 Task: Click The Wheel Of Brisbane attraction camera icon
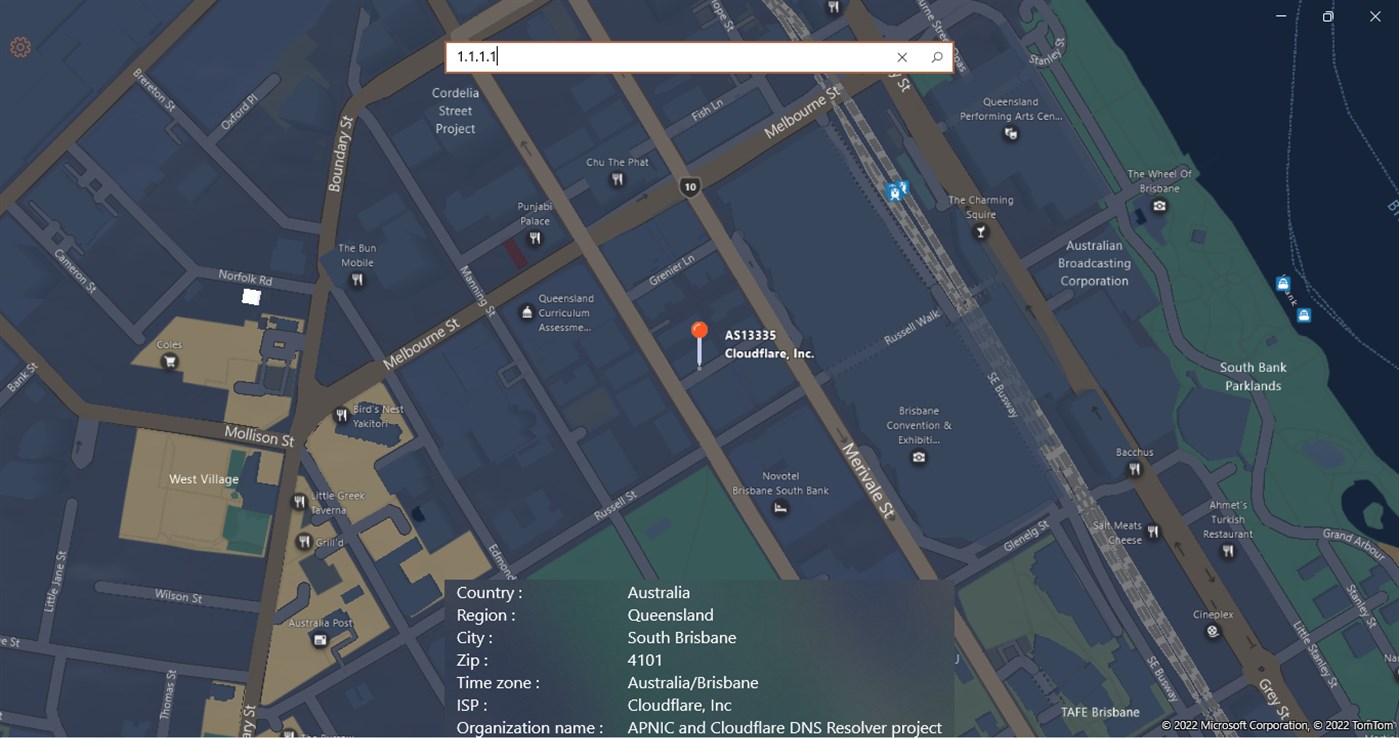[1159, 204]
